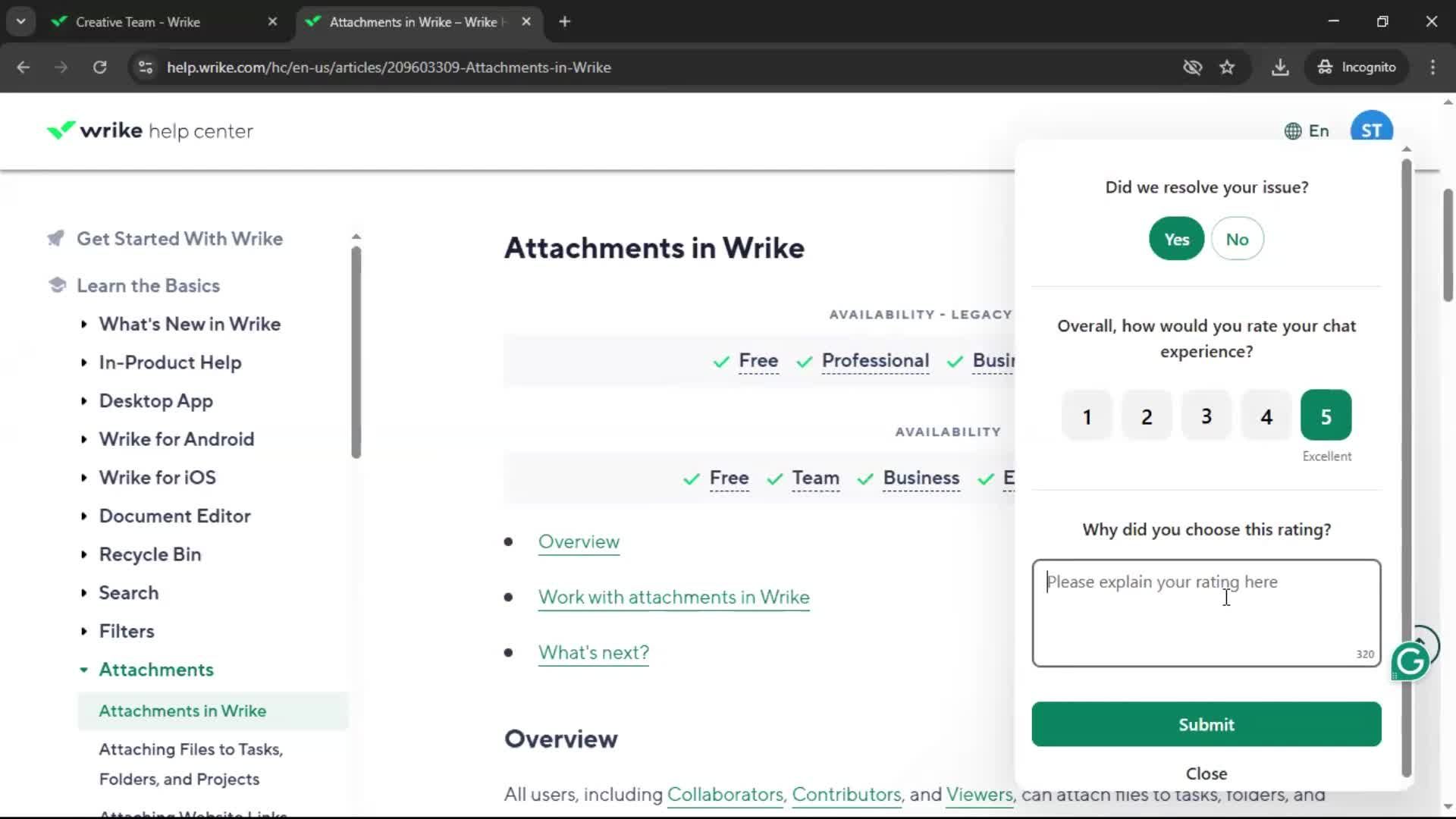This screenshot has width=1456, height=819.
Task: Click the browser forward arrow
Action: pos(61,67)
